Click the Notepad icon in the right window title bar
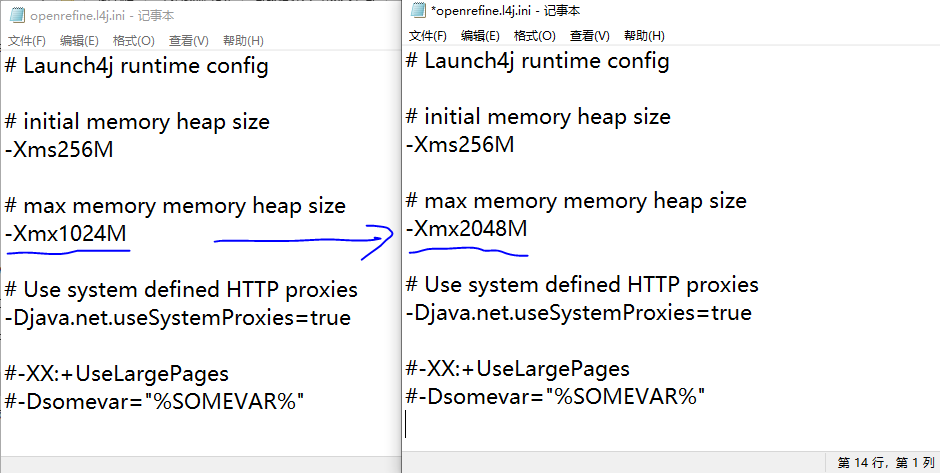Viewport: 940px width, 473px height. click(x=418, y=10)
